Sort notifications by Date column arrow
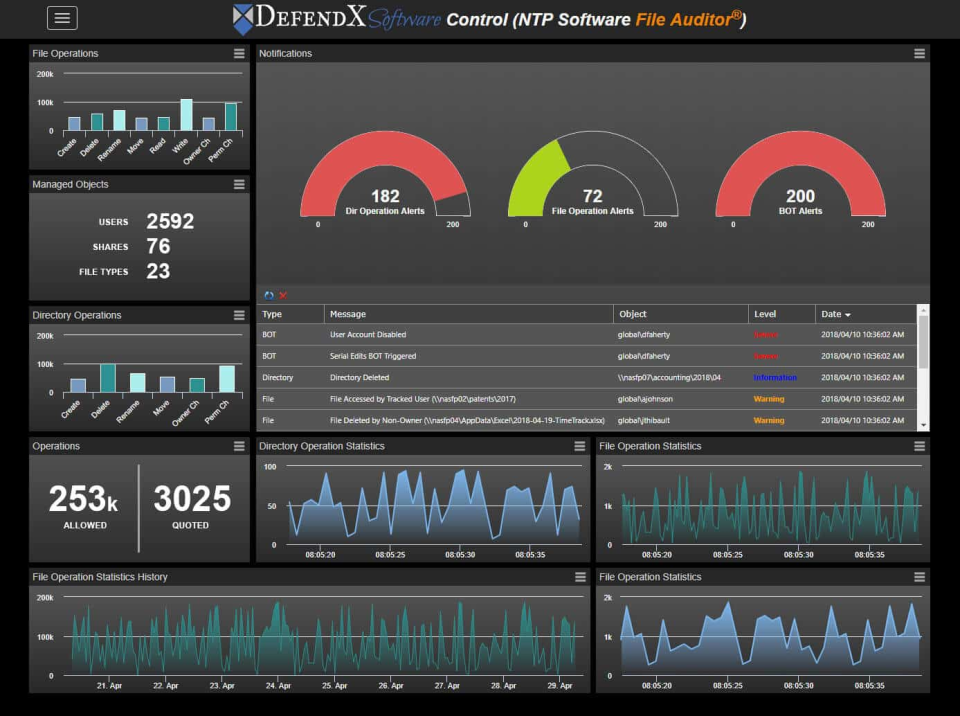This screenshot has width=960, height=716. click(x=848, y=314)
